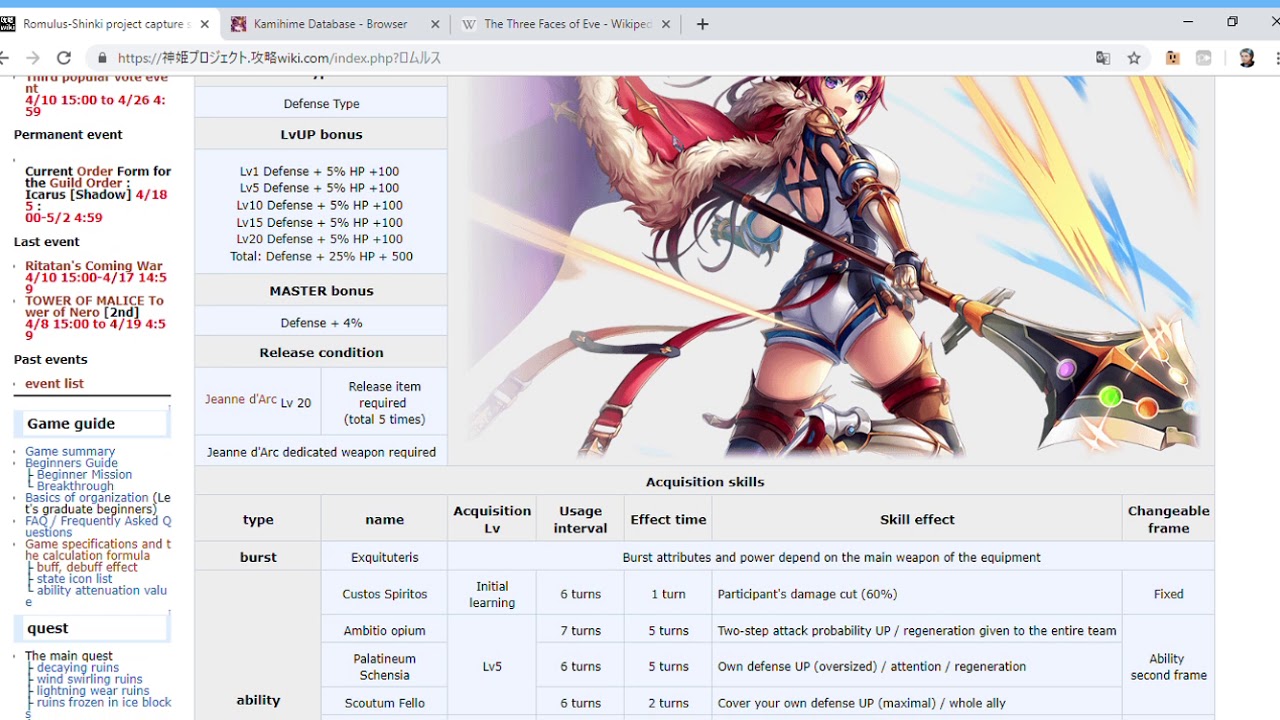Open the orange extension icon in toolbar
Screen dimensions: 1280x720
[x=1172, y=58]
